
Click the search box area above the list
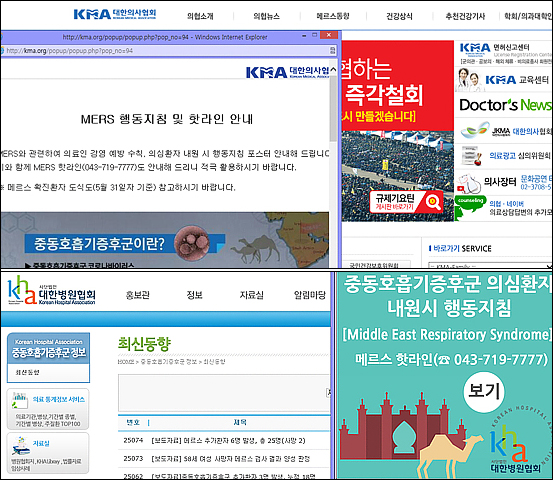coord(224,393)
